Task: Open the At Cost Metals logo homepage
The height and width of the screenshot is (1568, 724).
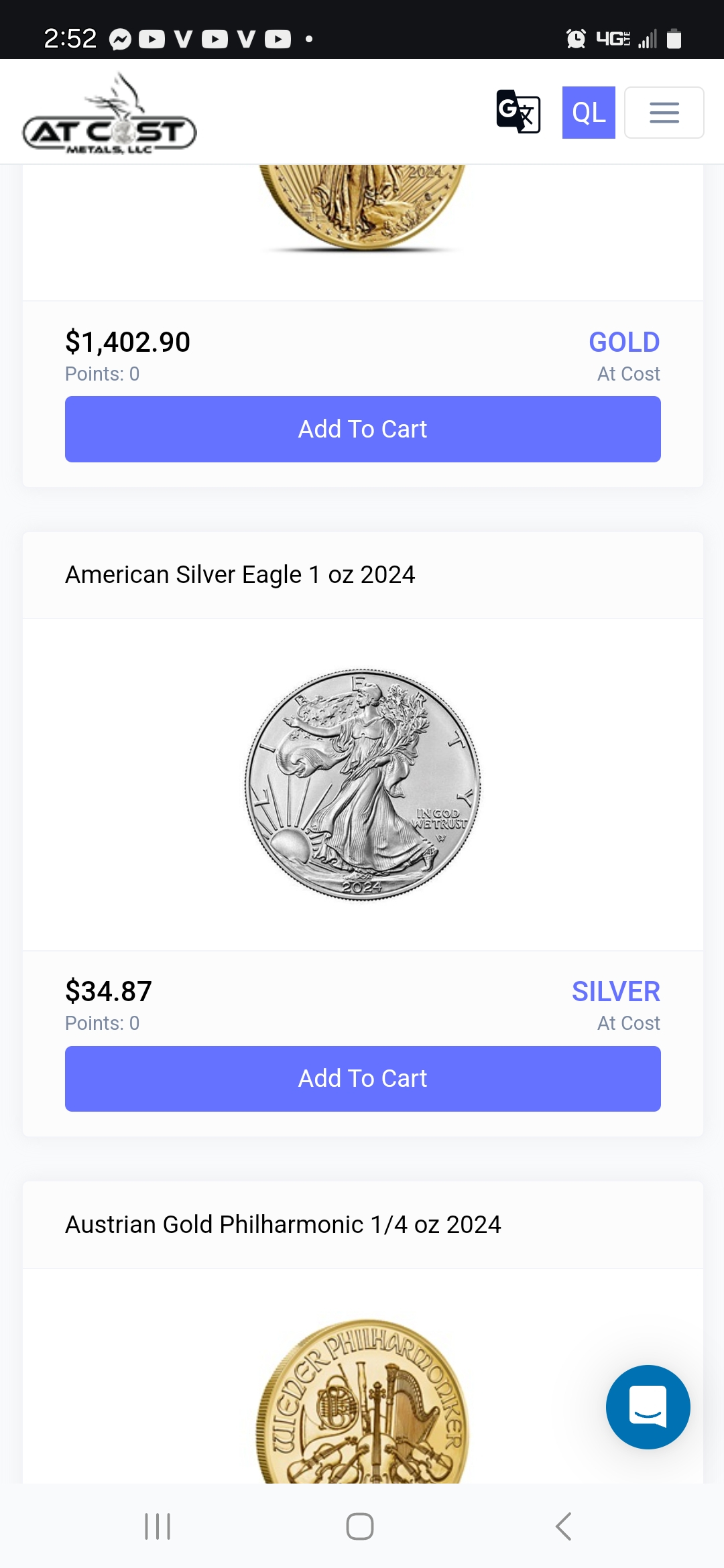Action: click(x=110, y=115)
